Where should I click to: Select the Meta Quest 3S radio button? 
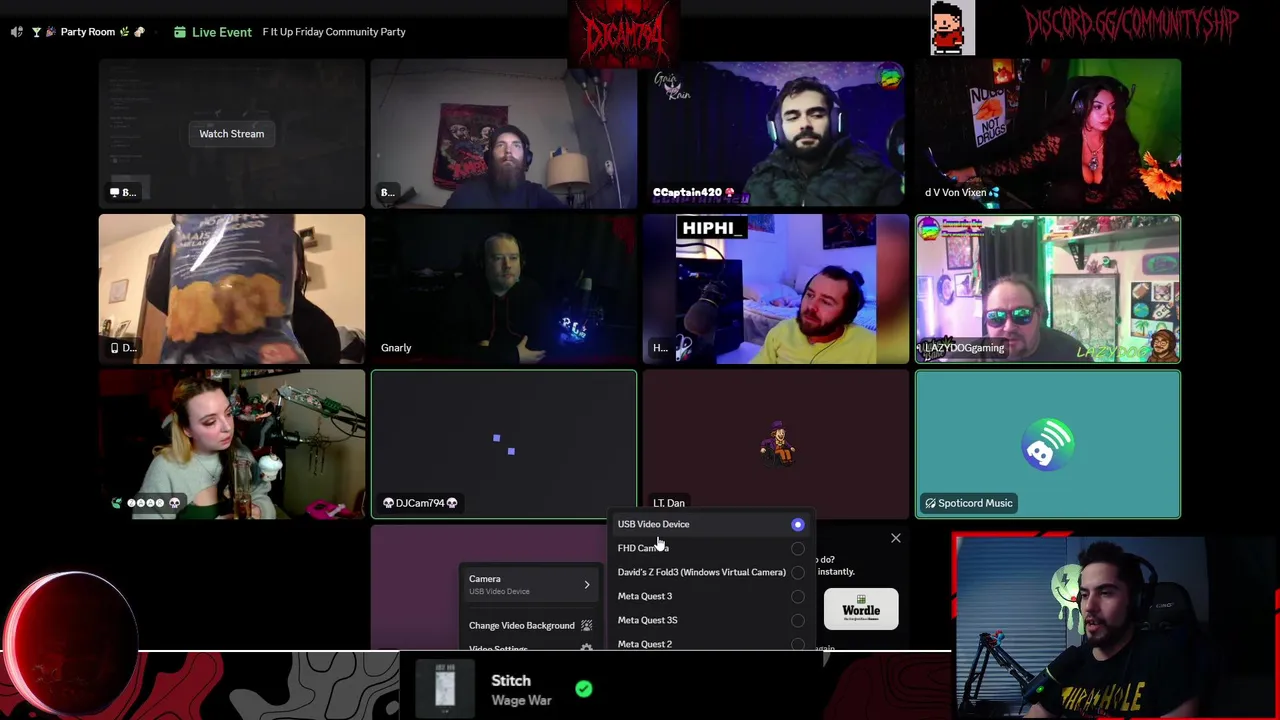(x=797, y=620)
